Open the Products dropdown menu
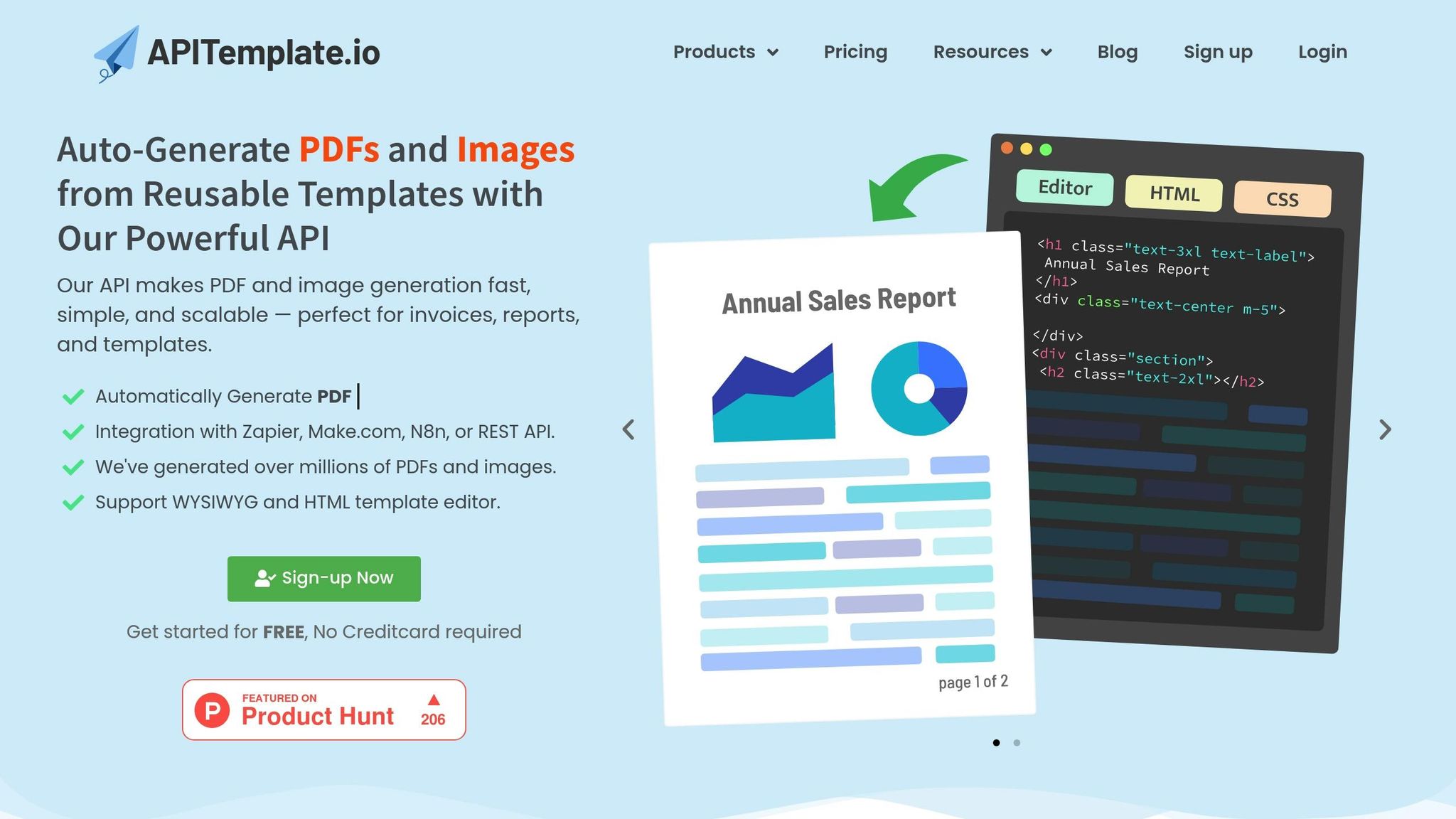The height and width of the screenshot is (819, 1456). (726, 52)
